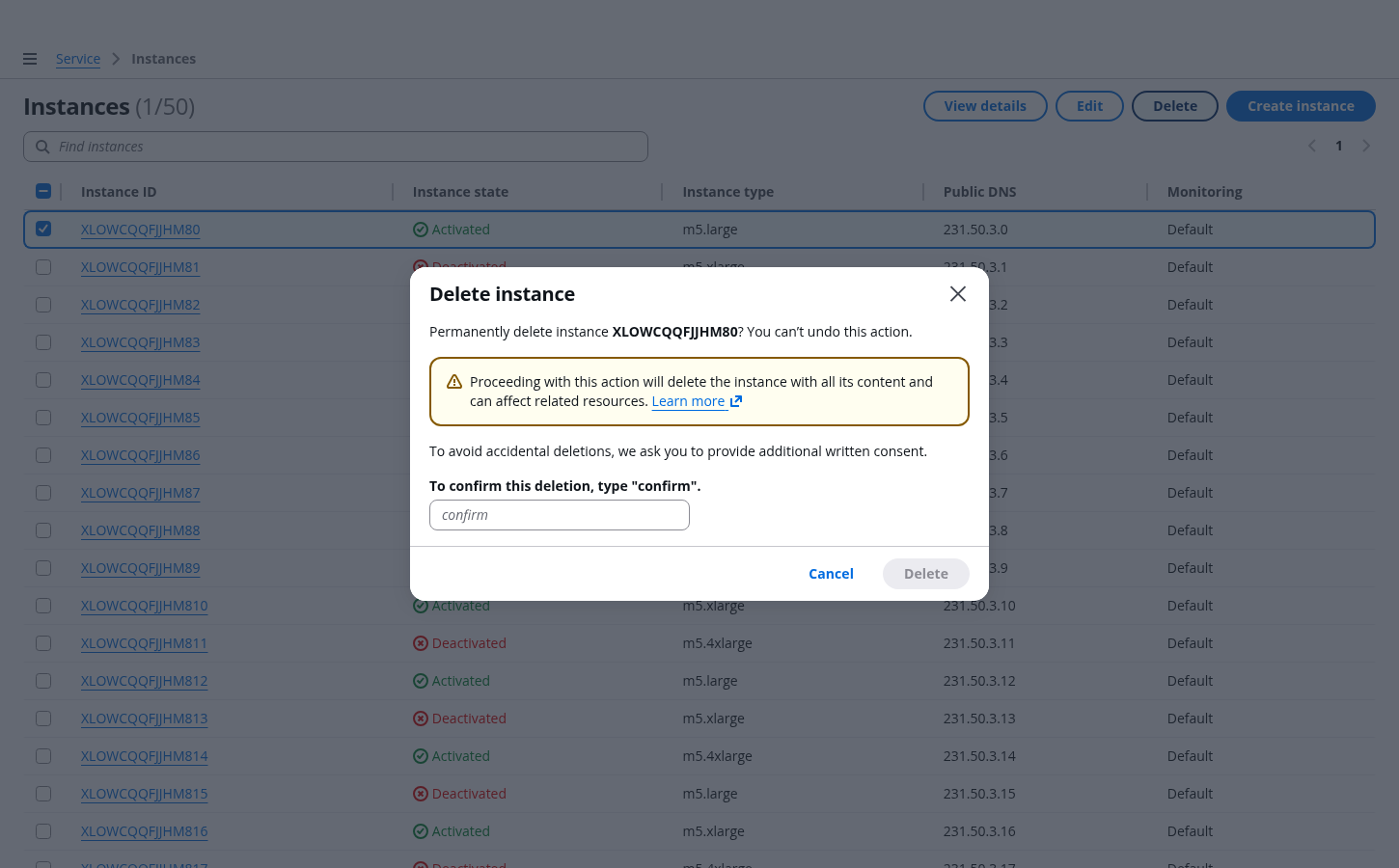Image resolution: width=1399 pixels, height=868 pixels.
Task: Click the warning triangle icon in alert
Action: click(x=454, y=382)
